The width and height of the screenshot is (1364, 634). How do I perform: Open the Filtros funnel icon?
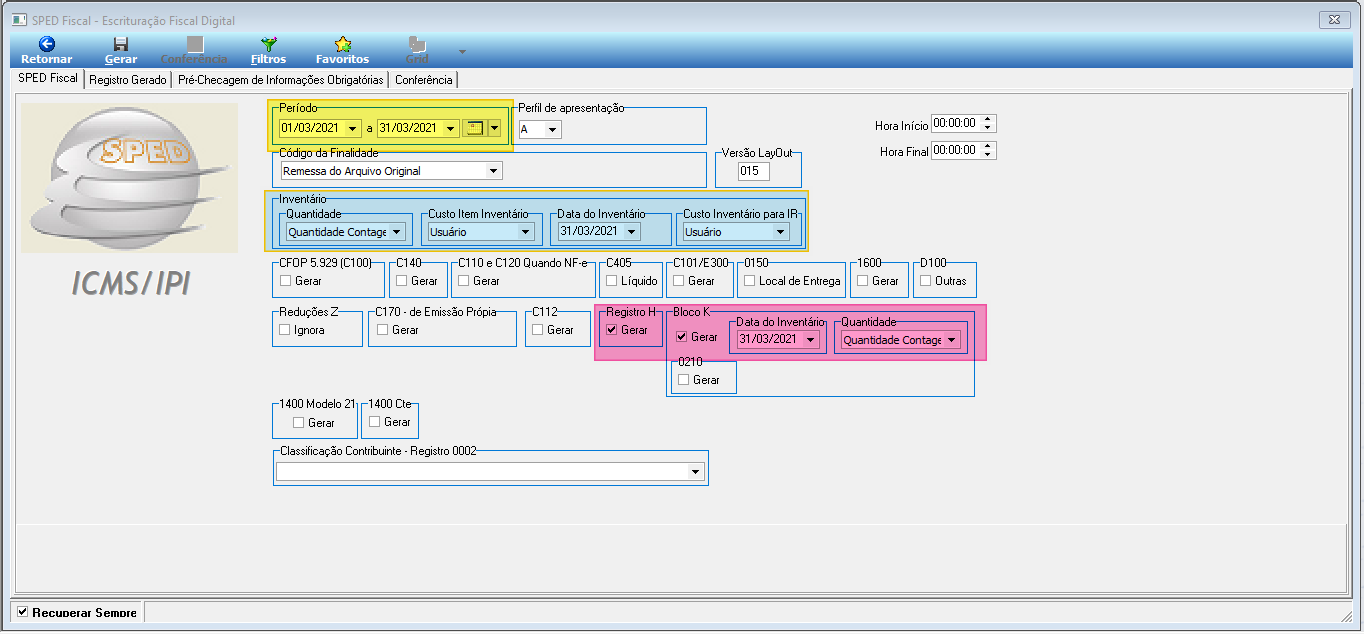[268, 44]
